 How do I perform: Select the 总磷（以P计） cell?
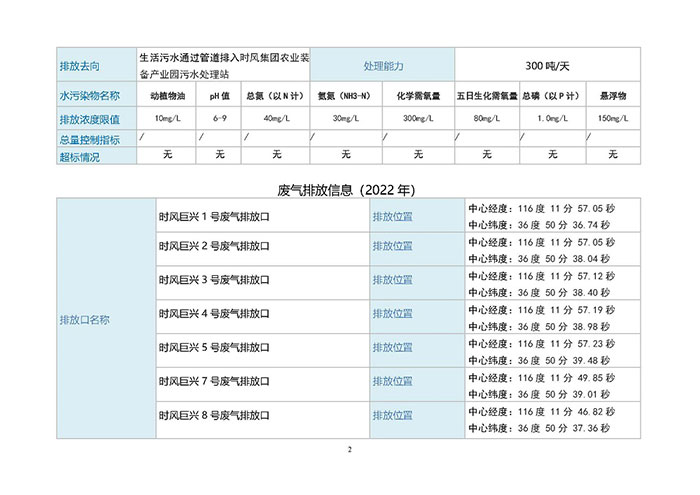pos(552,96)
